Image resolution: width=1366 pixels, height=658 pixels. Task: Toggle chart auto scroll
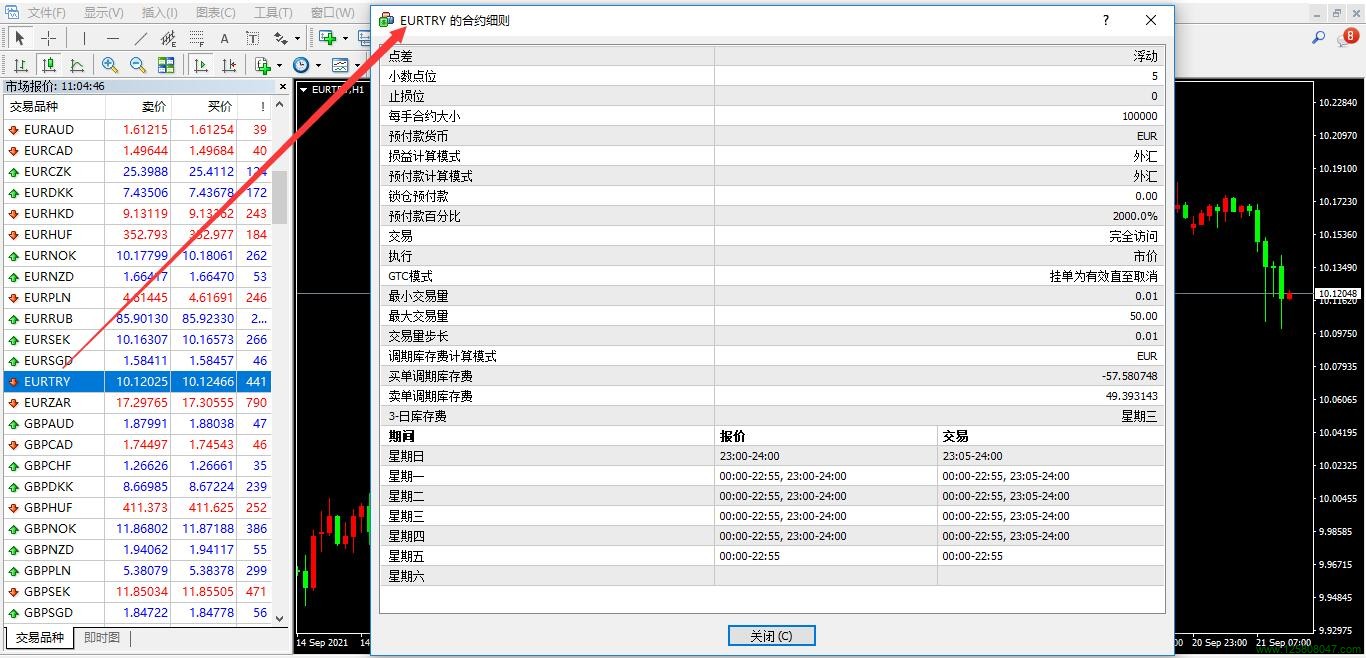(201, 65)
